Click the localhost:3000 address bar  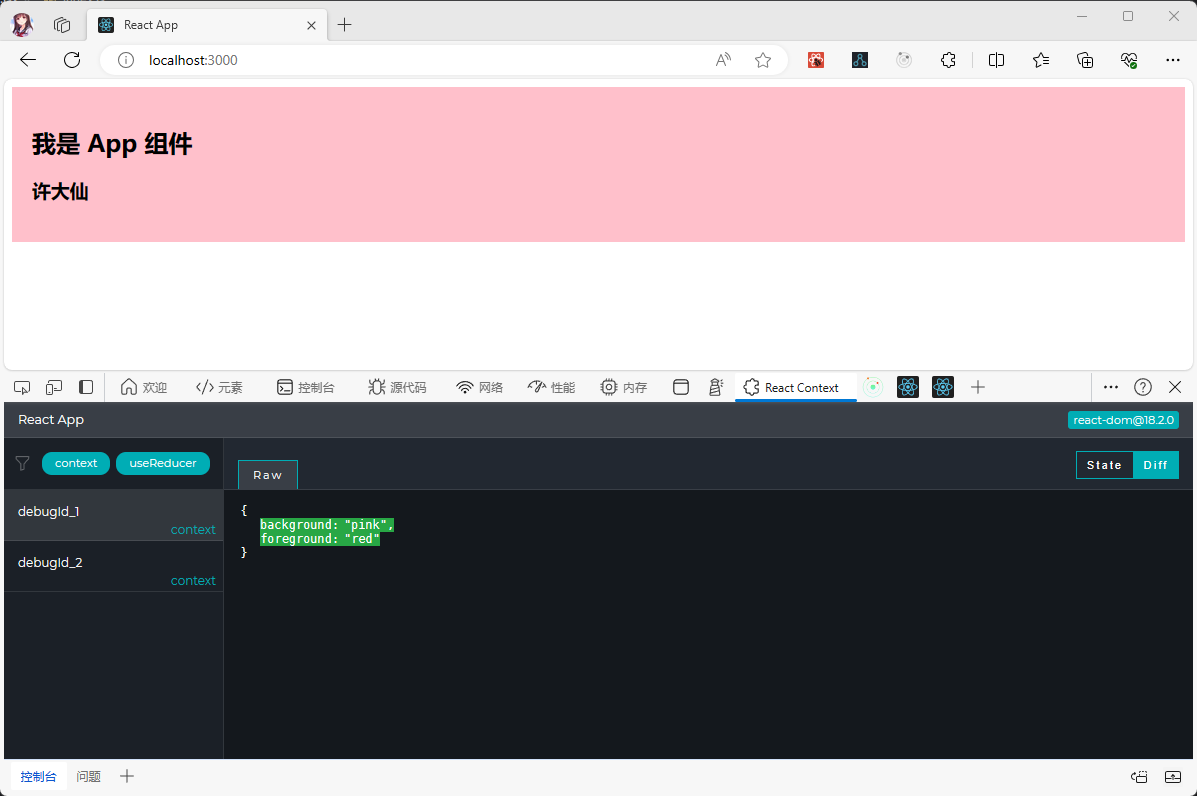coord(400,60)
